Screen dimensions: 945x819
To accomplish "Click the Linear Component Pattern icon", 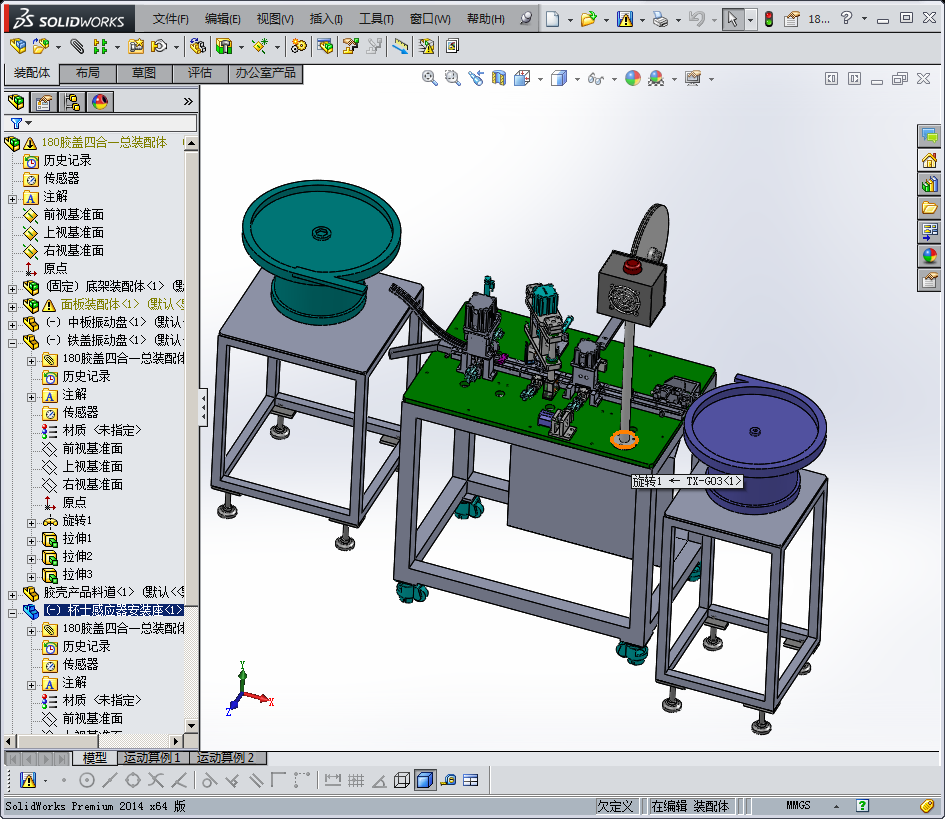I will 101,46.
